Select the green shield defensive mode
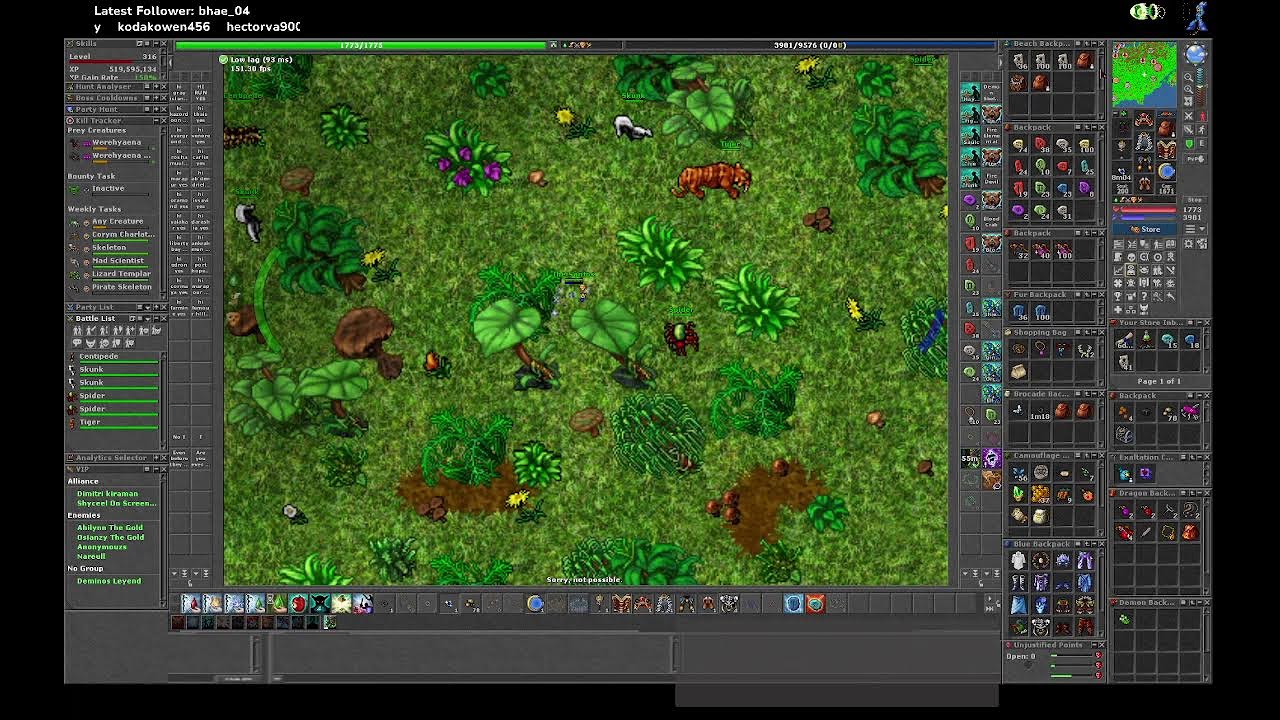 tap(1188, 144)
